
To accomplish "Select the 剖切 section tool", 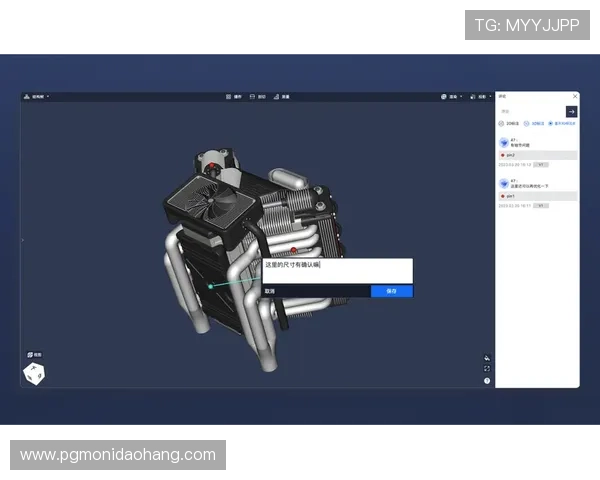I will tap(260, 97).
